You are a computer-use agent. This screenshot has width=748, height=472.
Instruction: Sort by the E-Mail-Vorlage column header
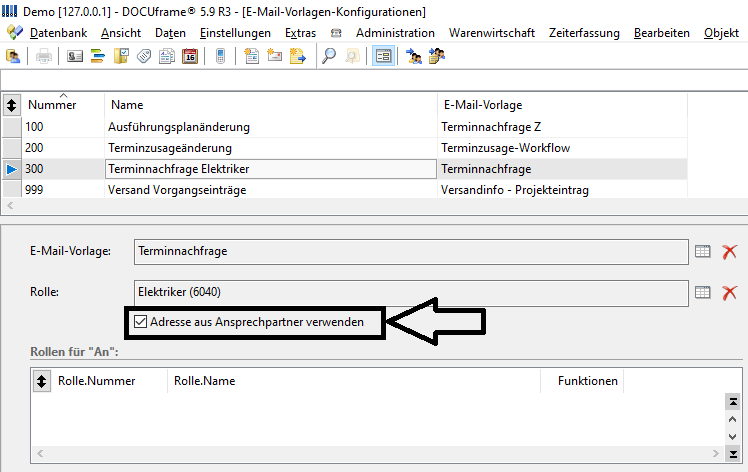click(x=562, y=105)
